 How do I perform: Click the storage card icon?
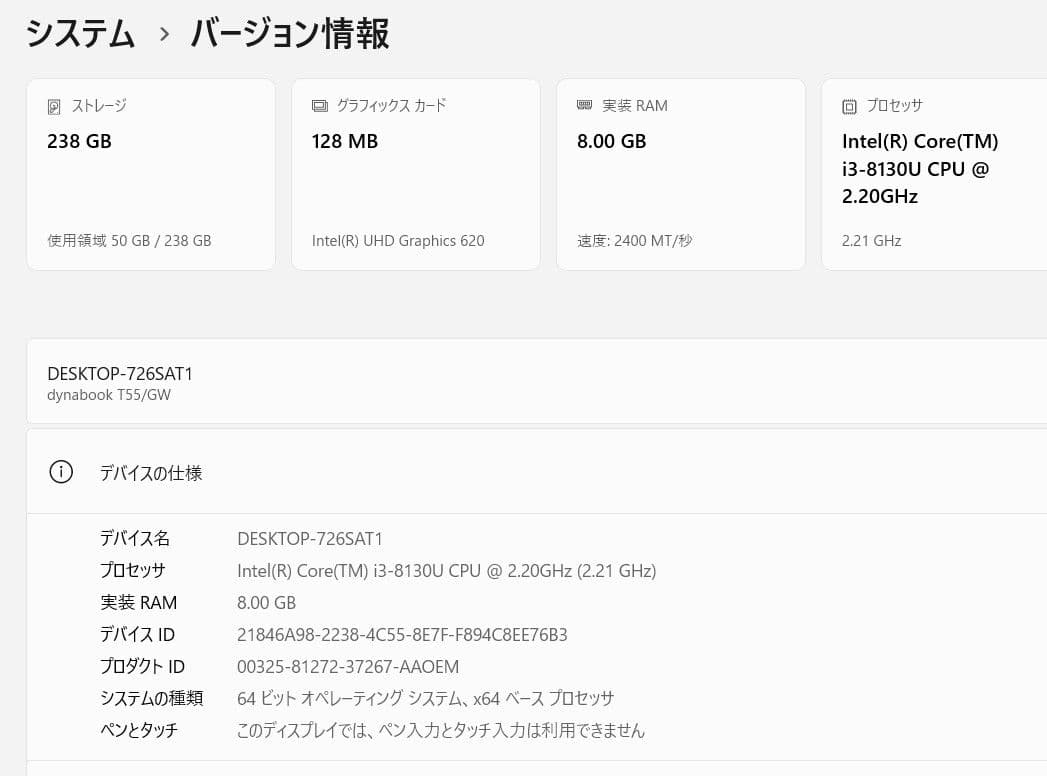coord(54,105)
